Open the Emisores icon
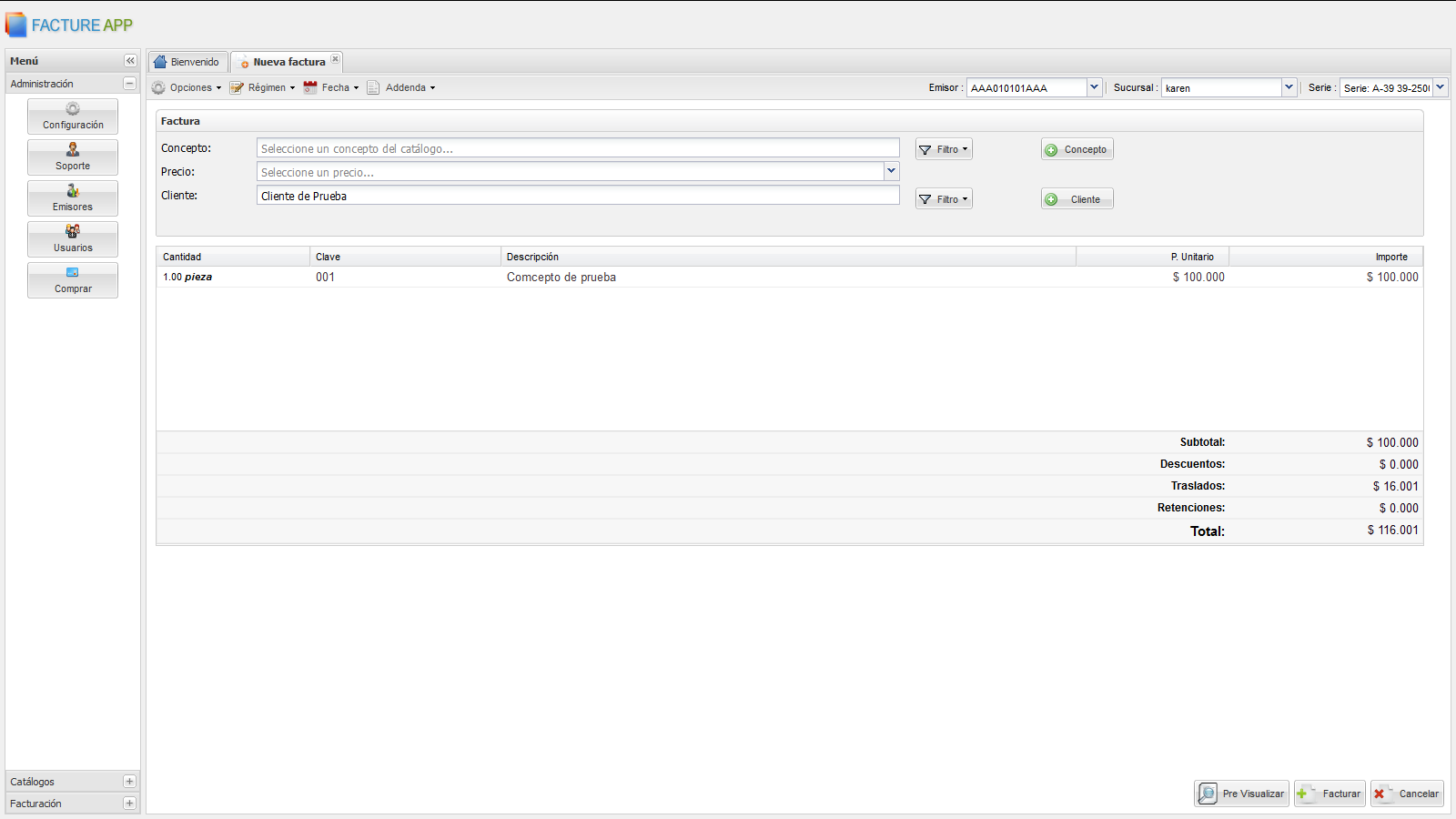Image resolution: width=1456 pixels, height=819 pixels. click(73, 198)
